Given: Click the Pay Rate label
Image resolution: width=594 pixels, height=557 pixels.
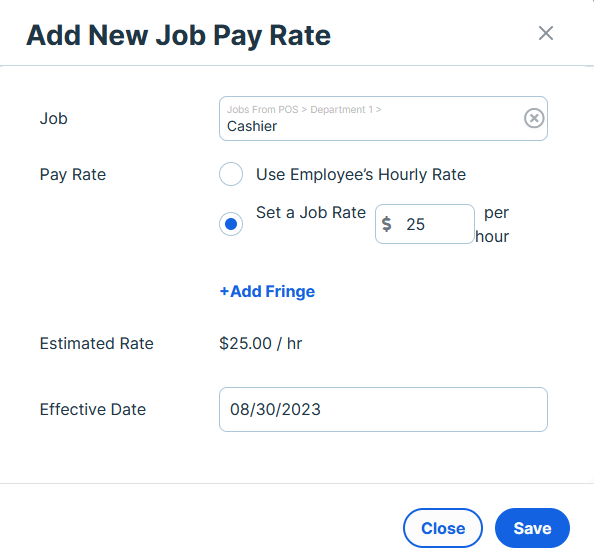Looking at the screenshot, I should pyautogui.click(x=73, y=175).
